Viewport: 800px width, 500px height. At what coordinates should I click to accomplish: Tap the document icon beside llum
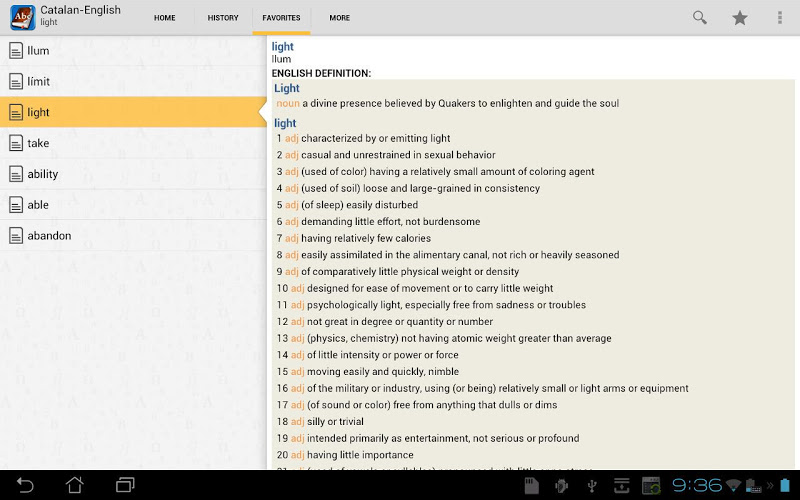[16, 51]
